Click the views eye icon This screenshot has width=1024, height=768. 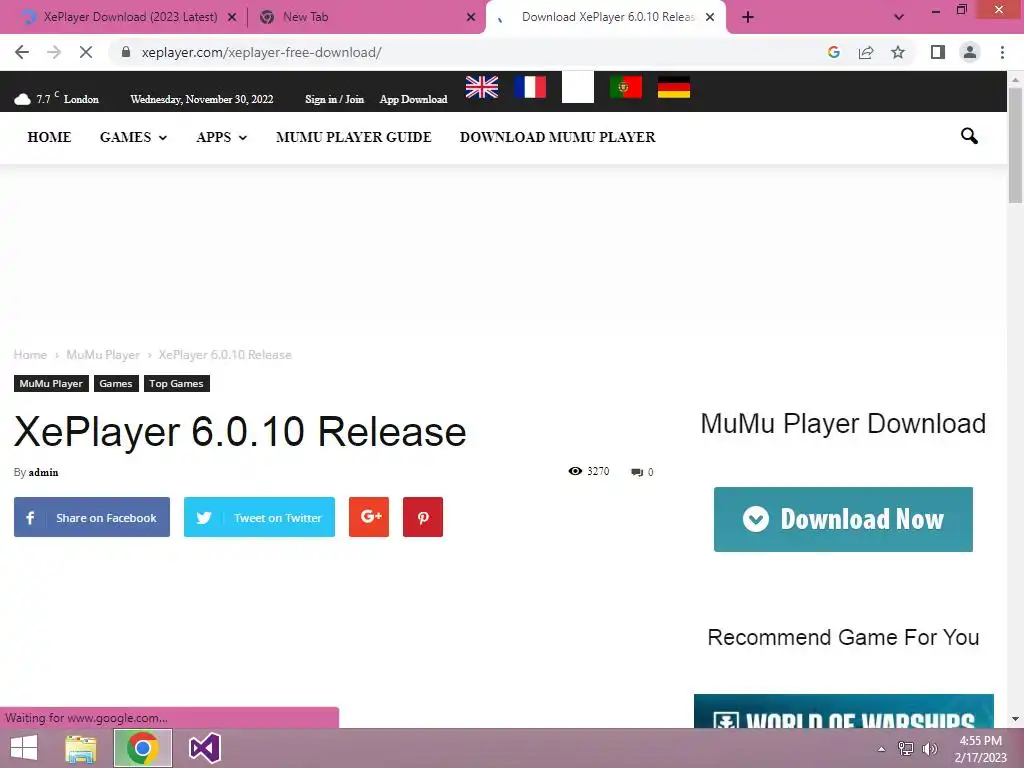click(575, 471)
